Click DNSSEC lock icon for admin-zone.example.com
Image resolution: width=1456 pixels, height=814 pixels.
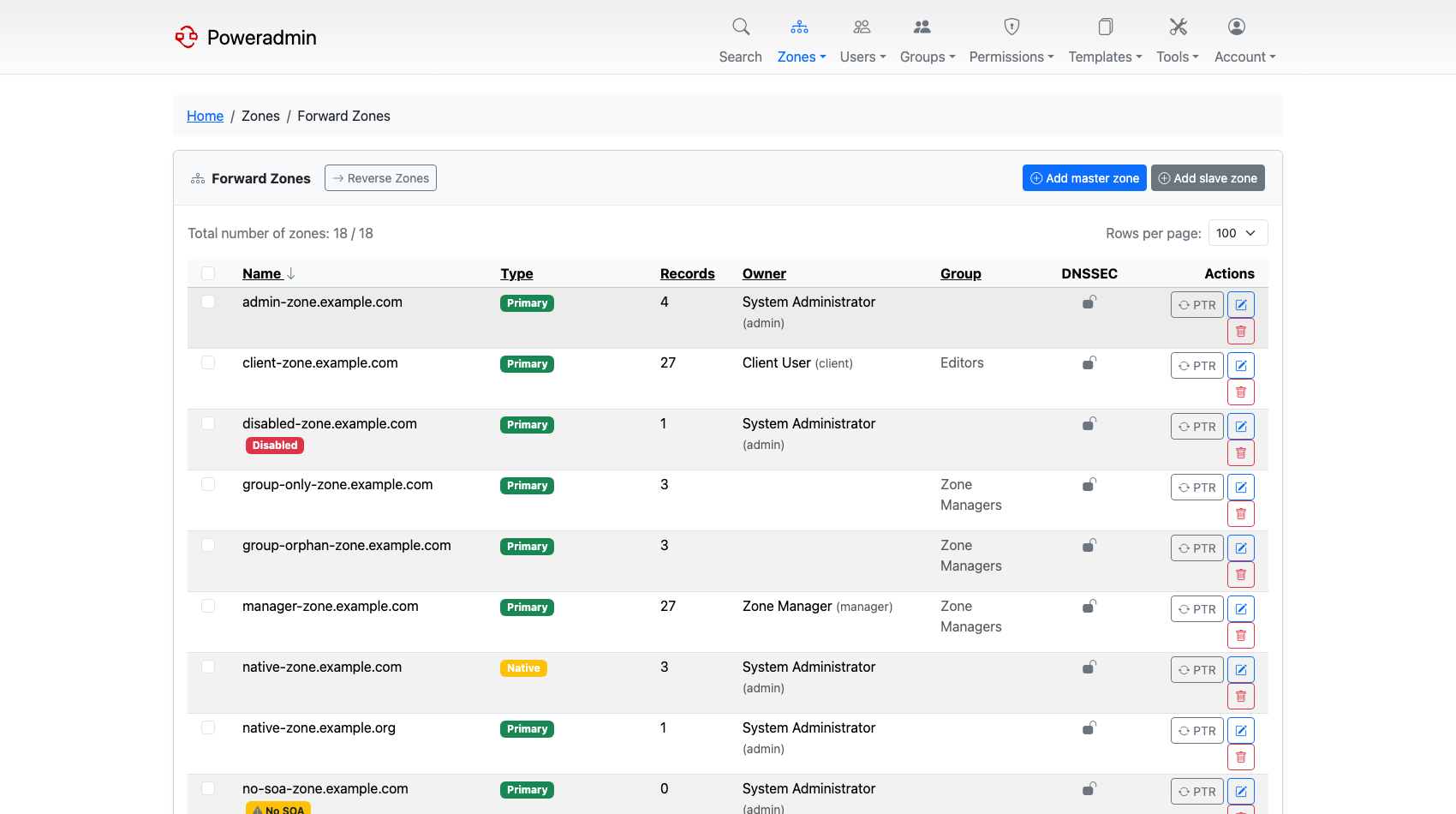[x=1089, y=302]
